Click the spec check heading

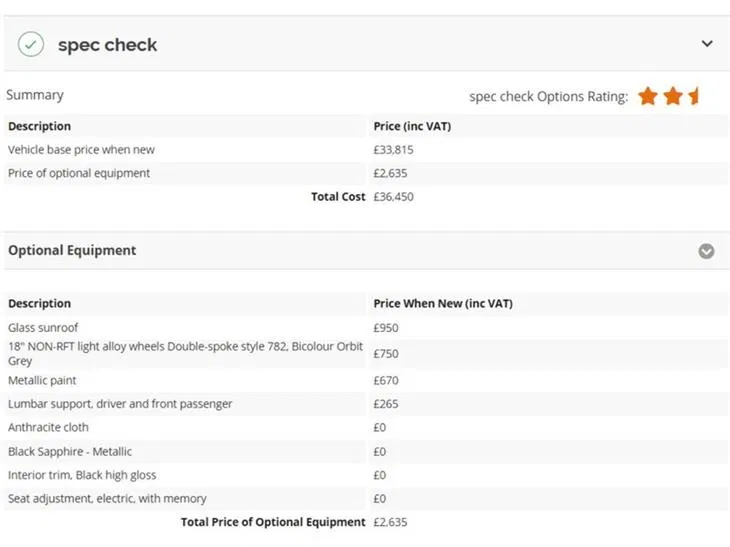(108, 45)
